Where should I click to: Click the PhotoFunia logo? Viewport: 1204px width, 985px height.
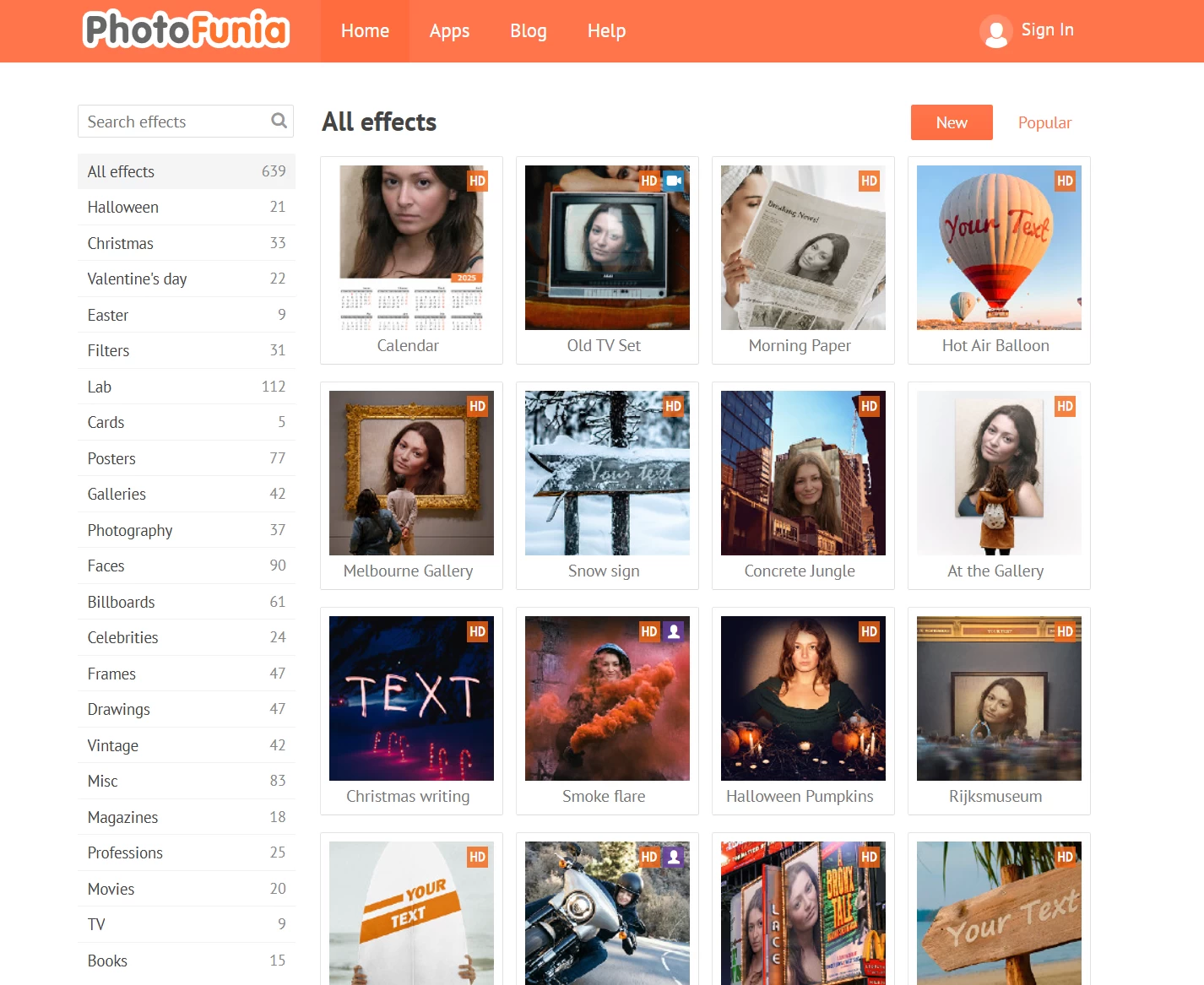coord(187,30)
